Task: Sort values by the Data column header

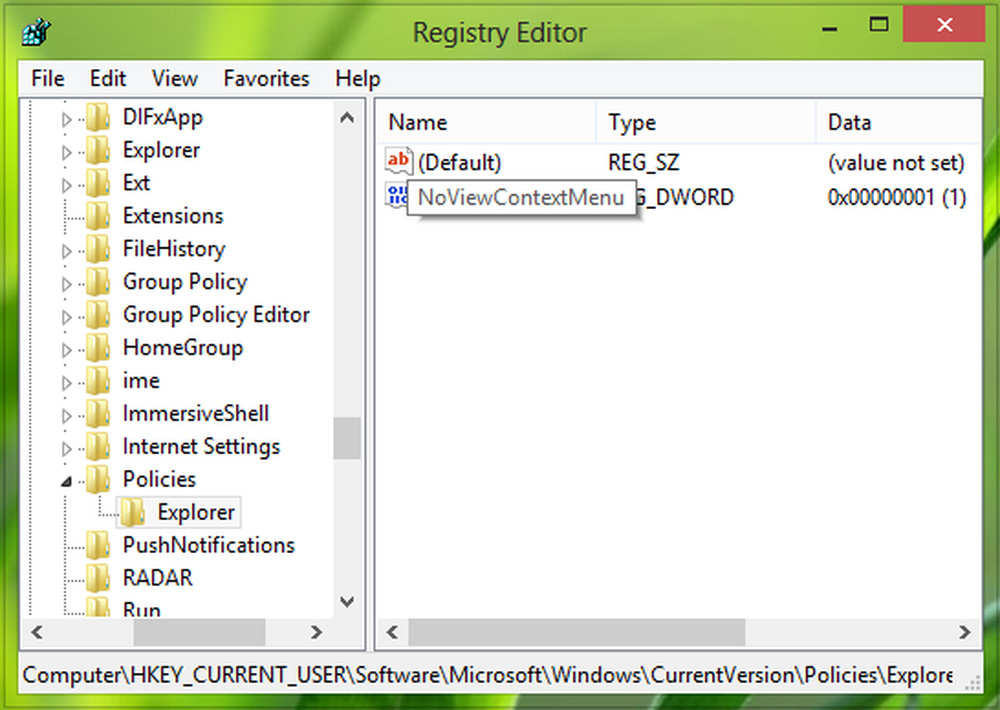Action: click(x=899, y=122)
